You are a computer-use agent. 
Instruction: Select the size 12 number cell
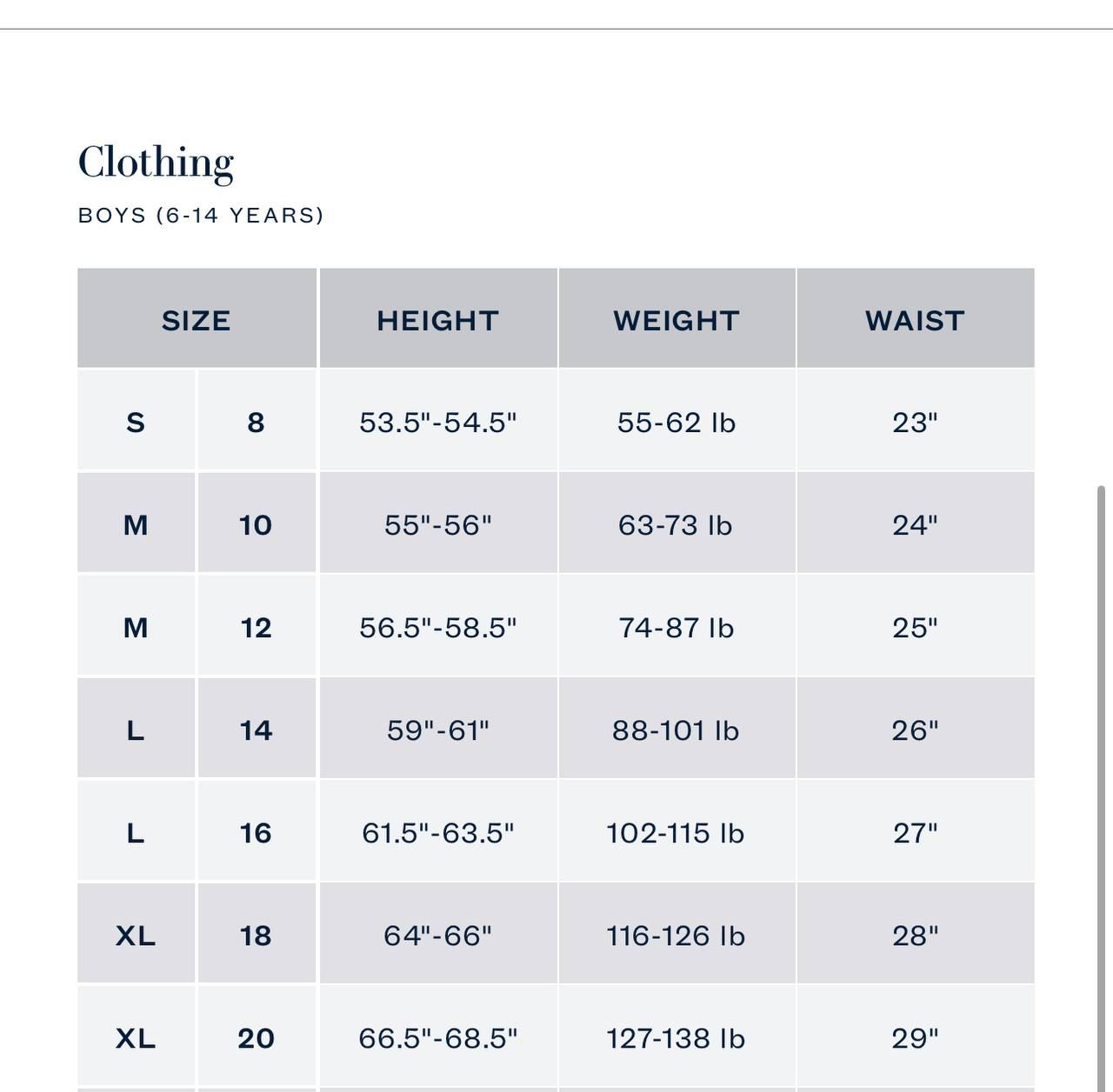[x=256, y=628]
